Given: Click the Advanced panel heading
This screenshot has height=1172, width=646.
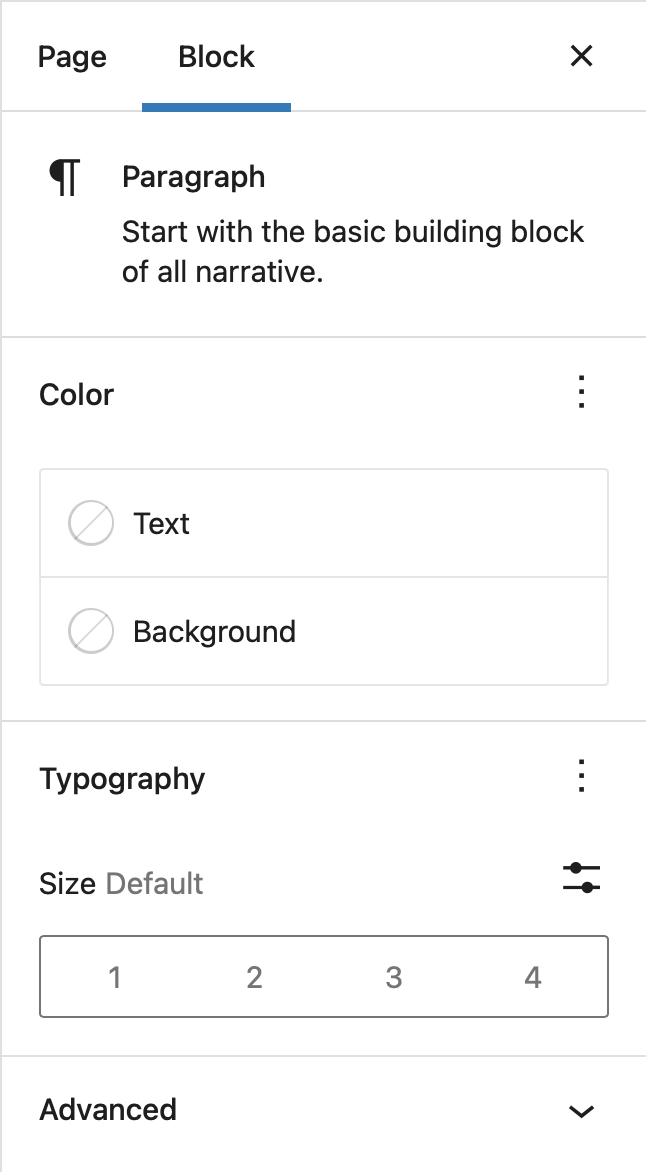Looking at the screenshot, I should click(108, 1110).
